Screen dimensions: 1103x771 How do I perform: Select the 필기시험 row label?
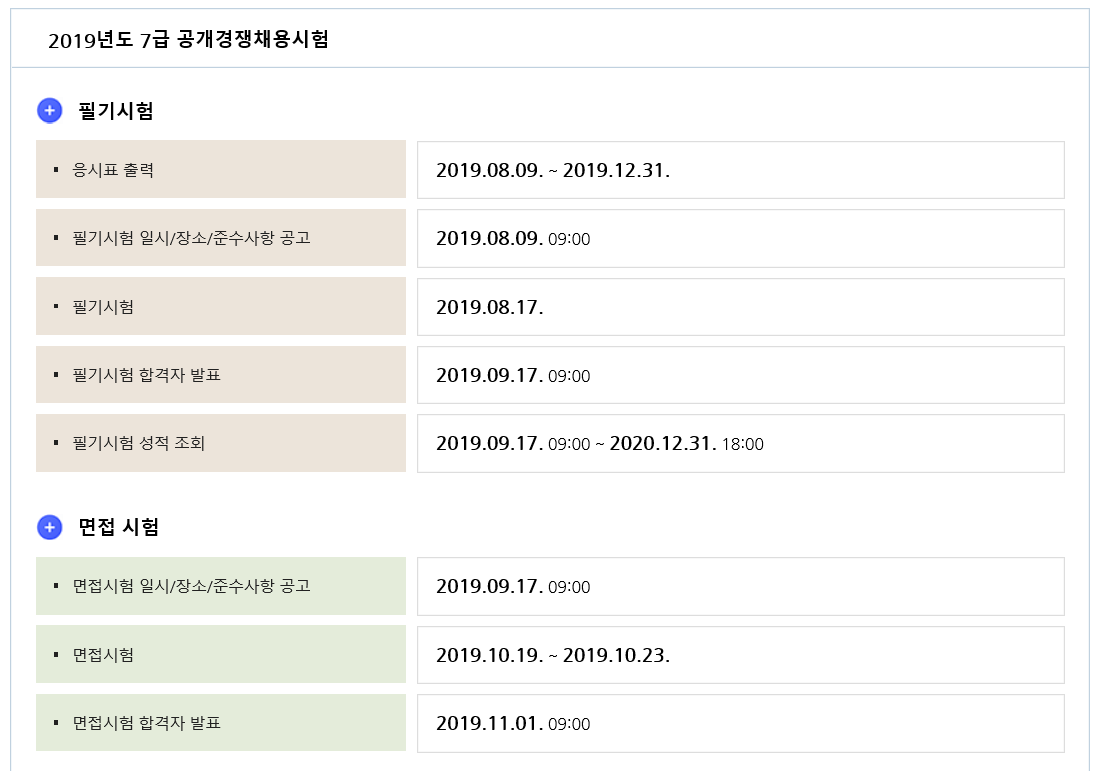point(103,307)
